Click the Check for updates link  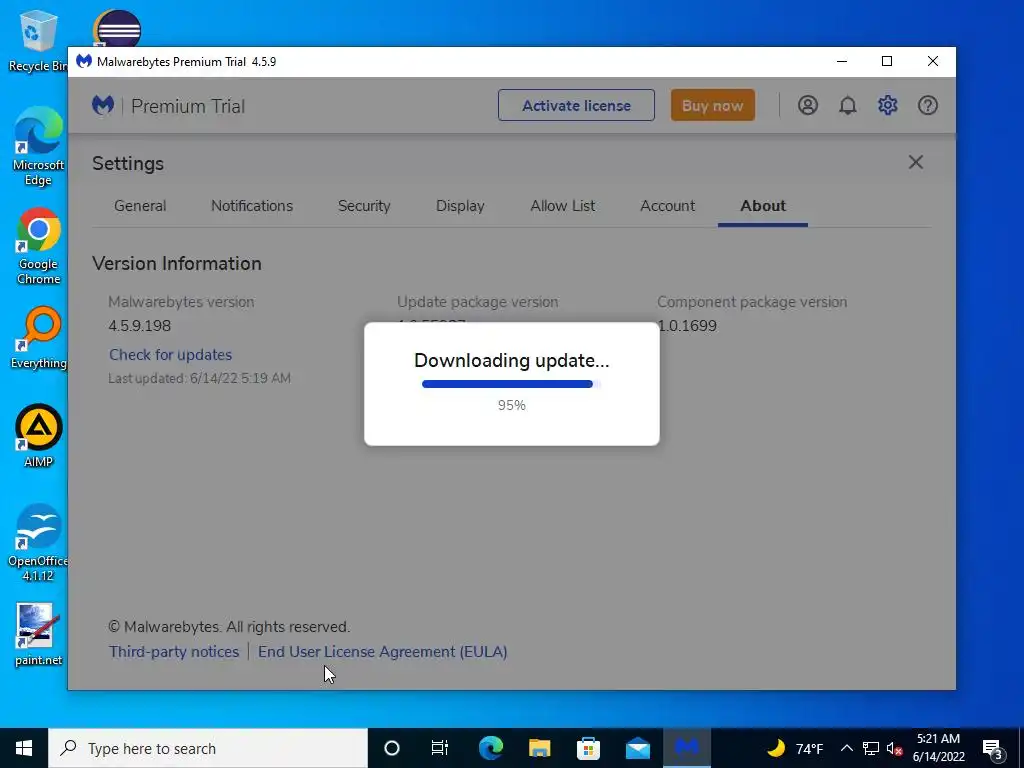(170, 355)
